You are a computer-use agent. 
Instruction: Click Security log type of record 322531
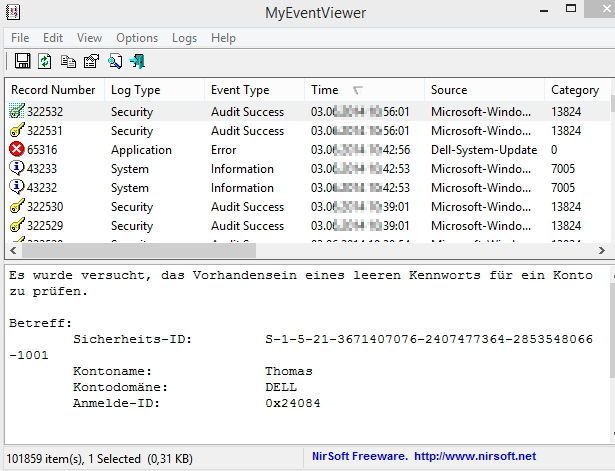(x=132, y=131)
